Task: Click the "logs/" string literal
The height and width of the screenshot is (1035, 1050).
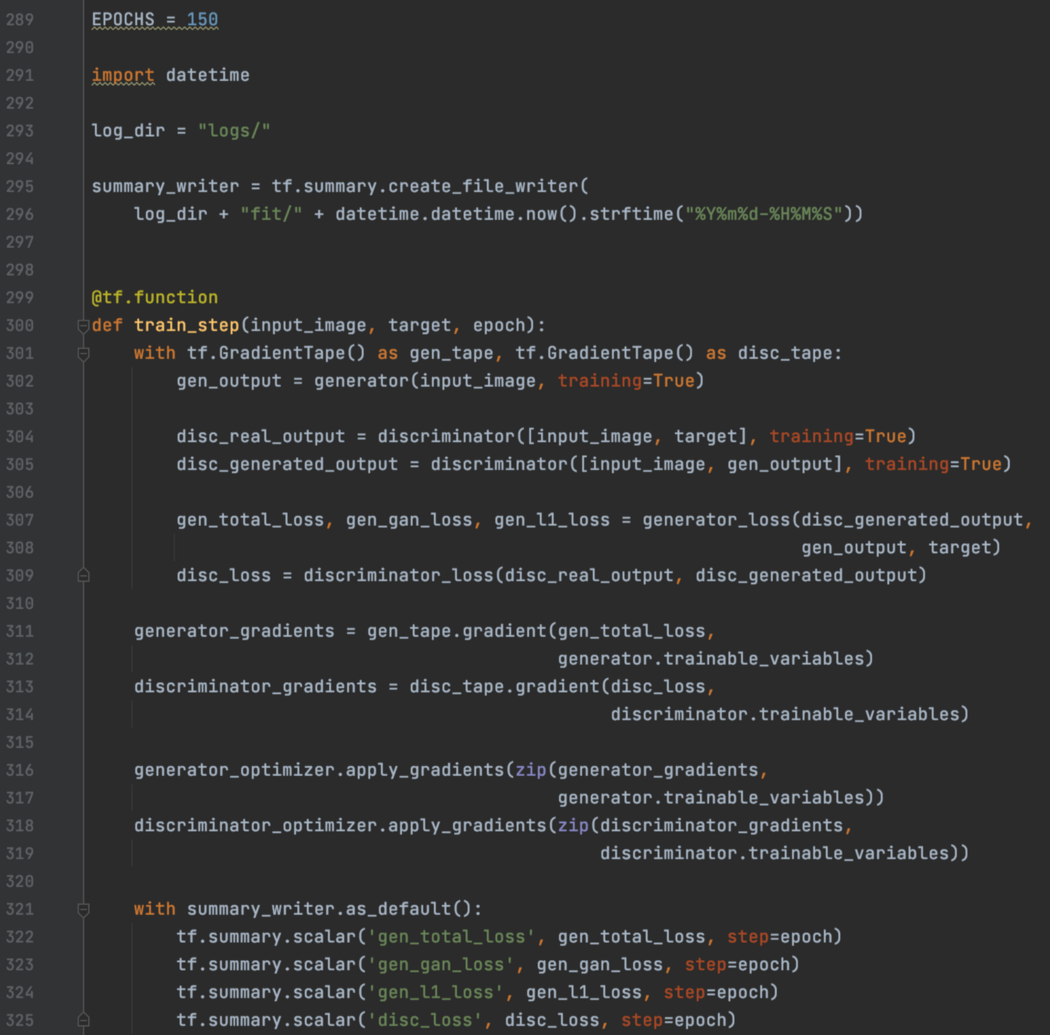Action: [234, 131]
